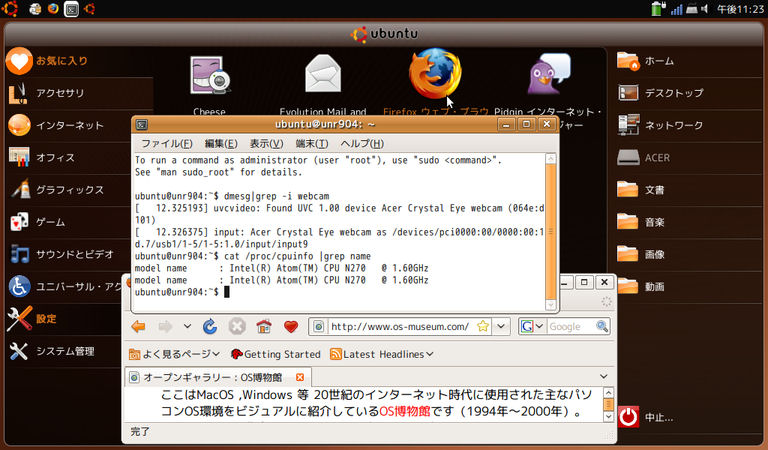Image resolution: width=768 pixels, height=450 pixels.
Task: Open the Google search engine selector
Action: 532,326
